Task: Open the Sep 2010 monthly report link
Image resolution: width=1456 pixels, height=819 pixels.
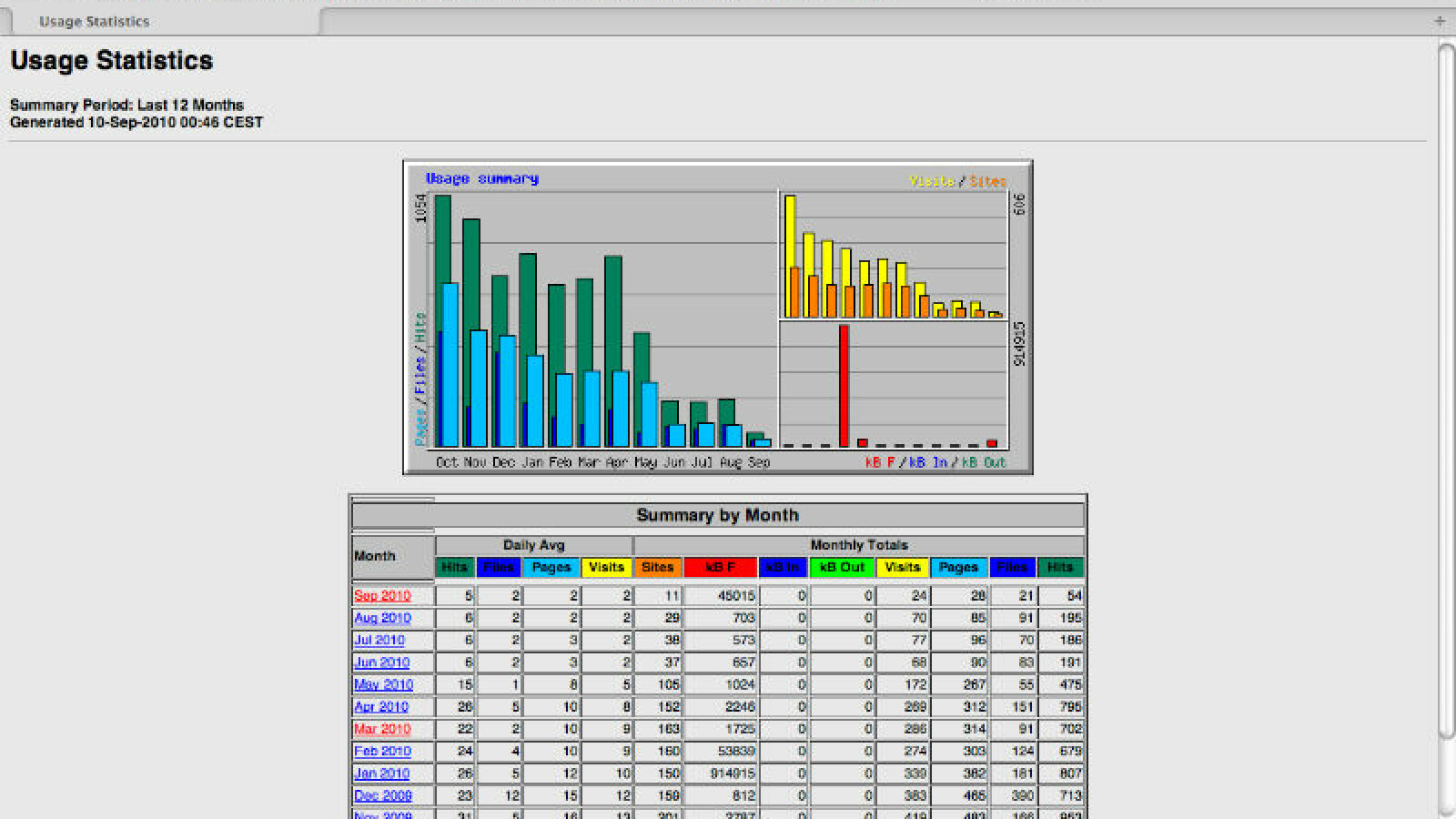Action: (x=382, y=596)
